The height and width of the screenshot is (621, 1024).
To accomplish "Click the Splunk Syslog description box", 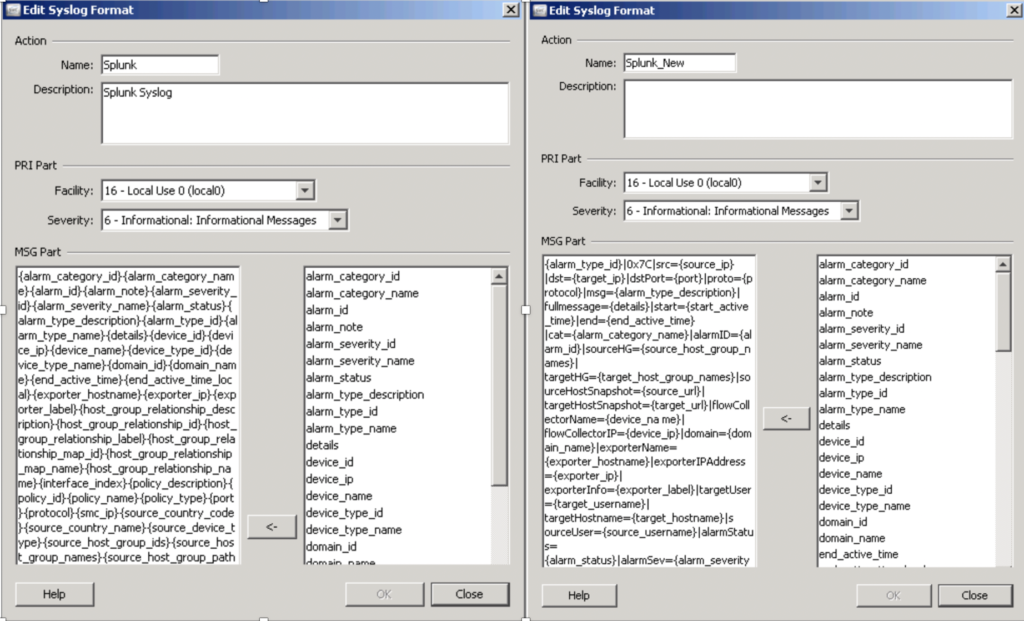I will click(304, 112).
